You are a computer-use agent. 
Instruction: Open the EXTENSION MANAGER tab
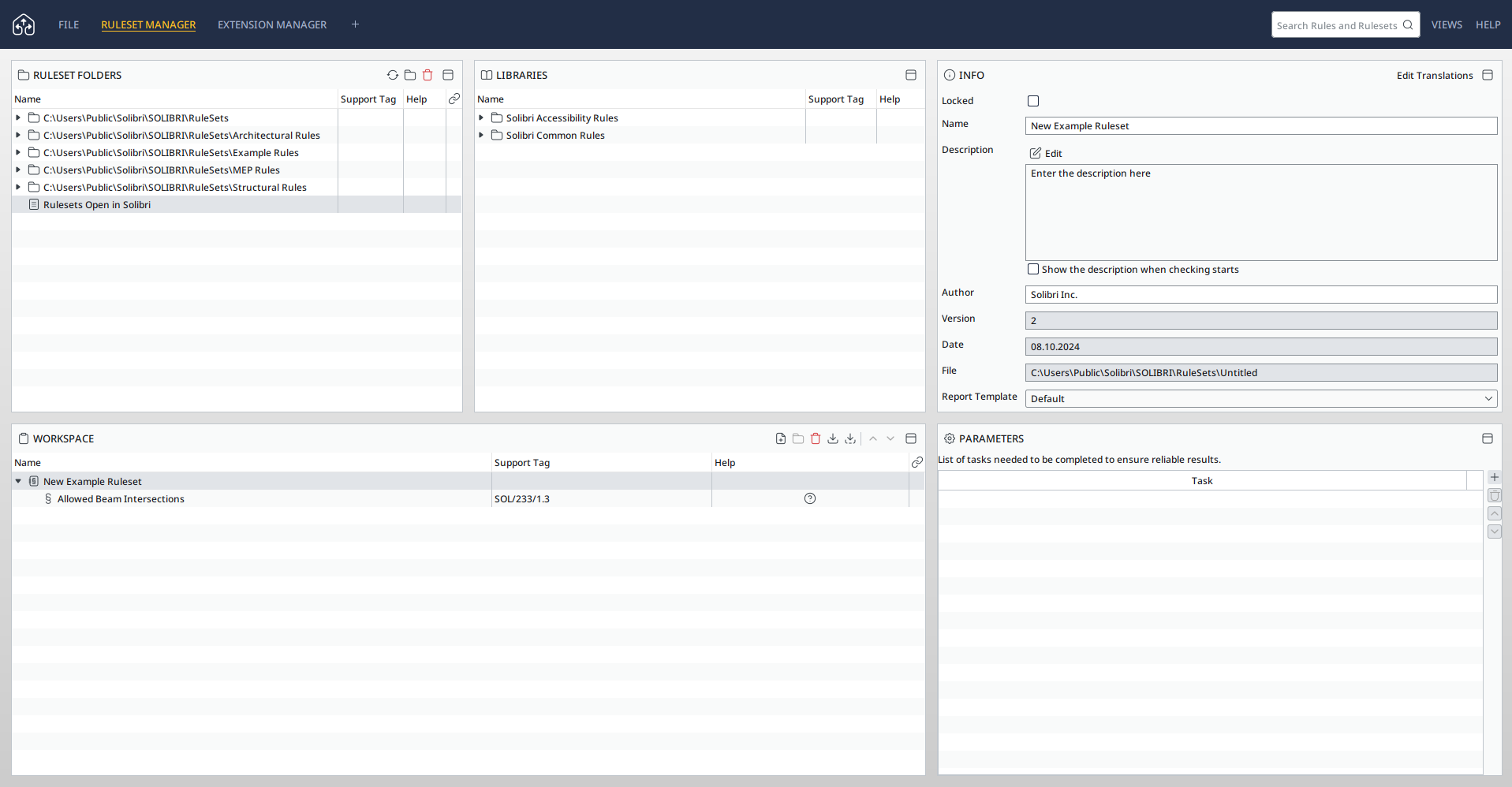[272, 24]
